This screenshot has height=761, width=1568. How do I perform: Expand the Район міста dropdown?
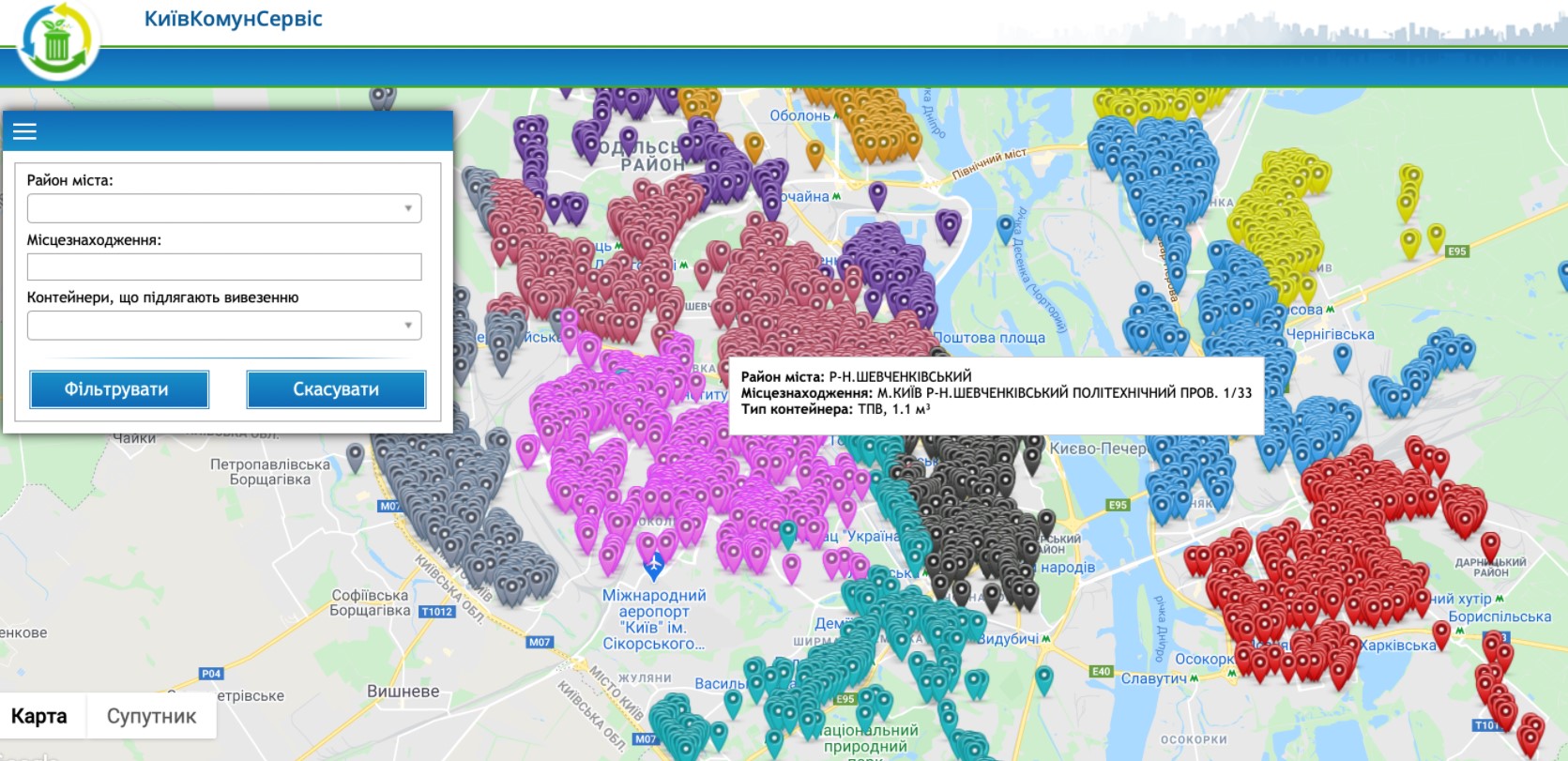pos(224,208)
